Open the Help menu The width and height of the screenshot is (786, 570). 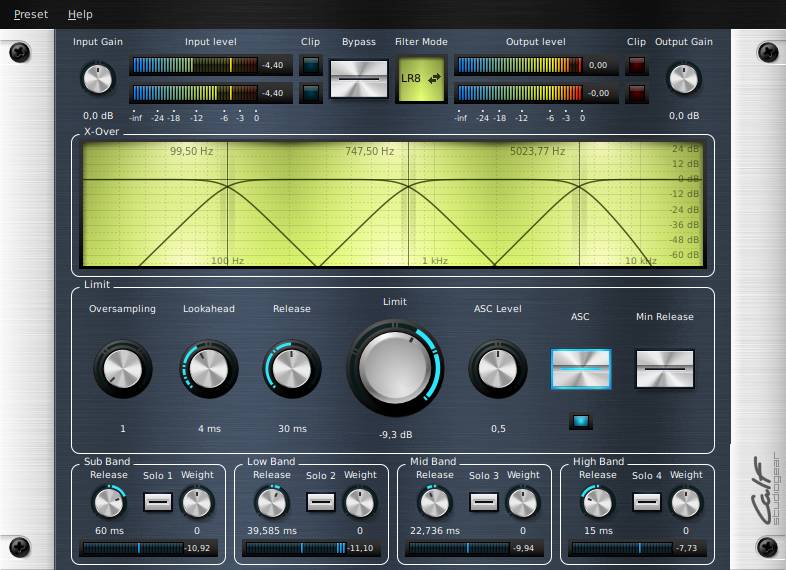(x=80, y=14)
